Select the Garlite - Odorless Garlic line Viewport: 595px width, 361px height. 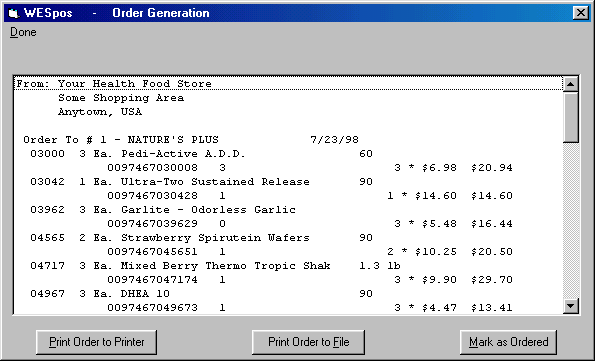[288, 210]
